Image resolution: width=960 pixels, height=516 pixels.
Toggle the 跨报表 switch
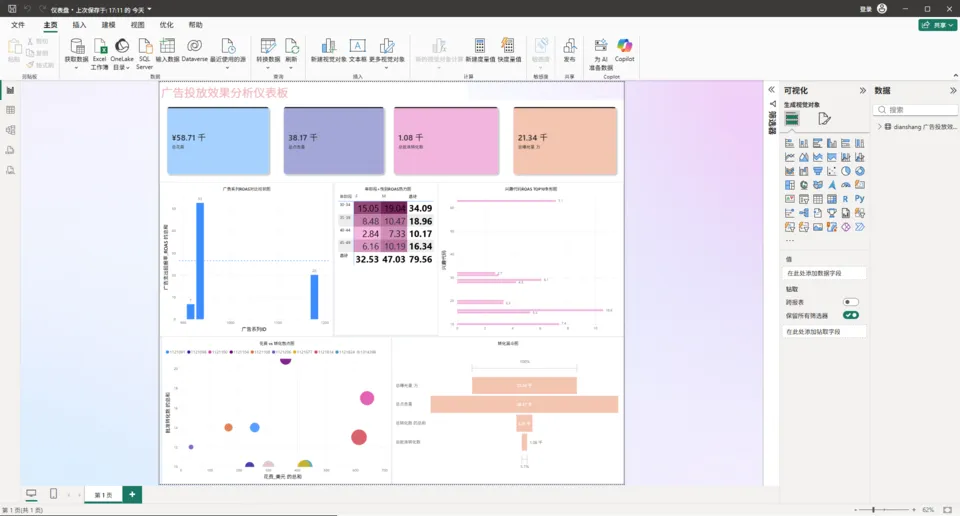pyautogui.click(x=850, y=302)
